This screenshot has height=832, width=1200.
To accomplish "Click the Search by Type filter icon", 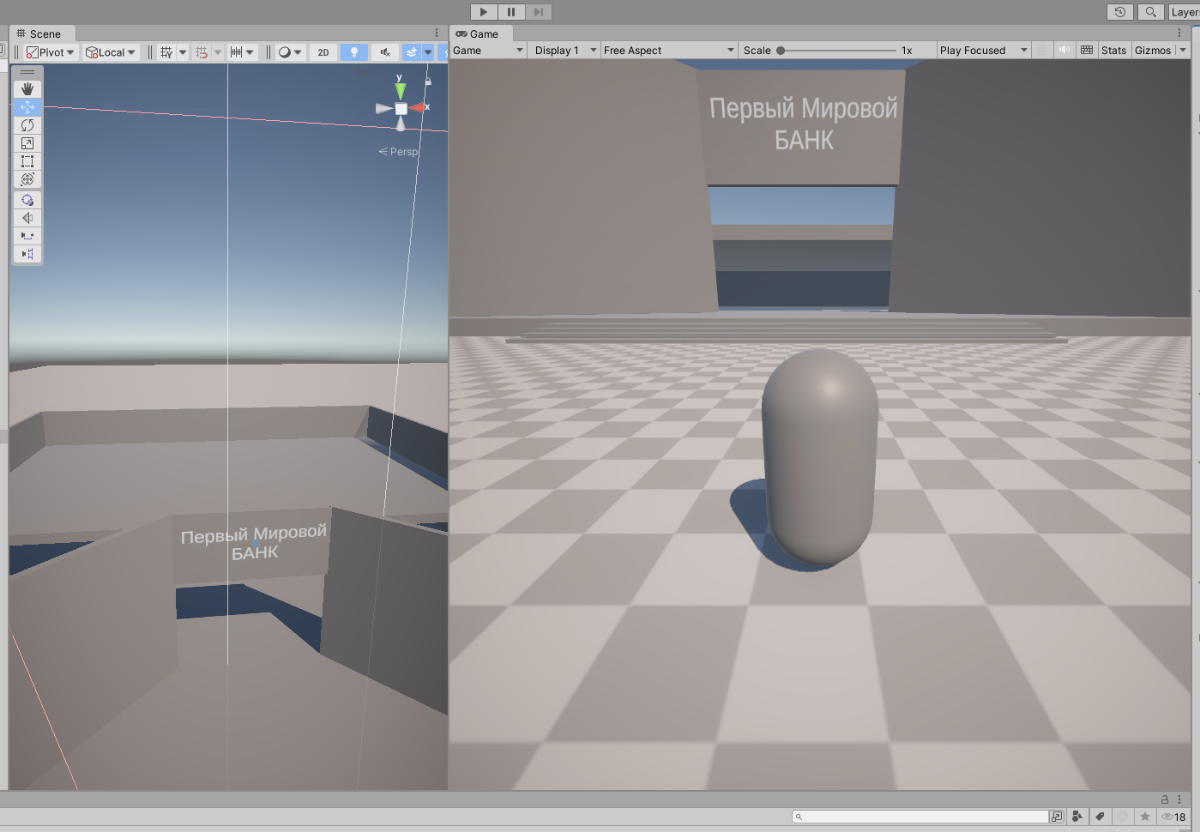I will click(1078, 817).
